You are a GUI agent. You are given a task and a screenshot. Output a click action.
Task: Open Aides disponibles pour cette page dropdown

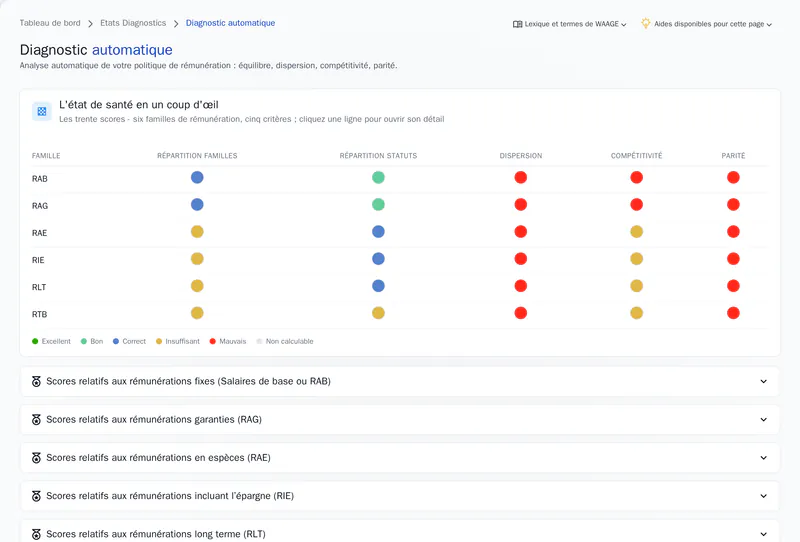tap(707, 24)
